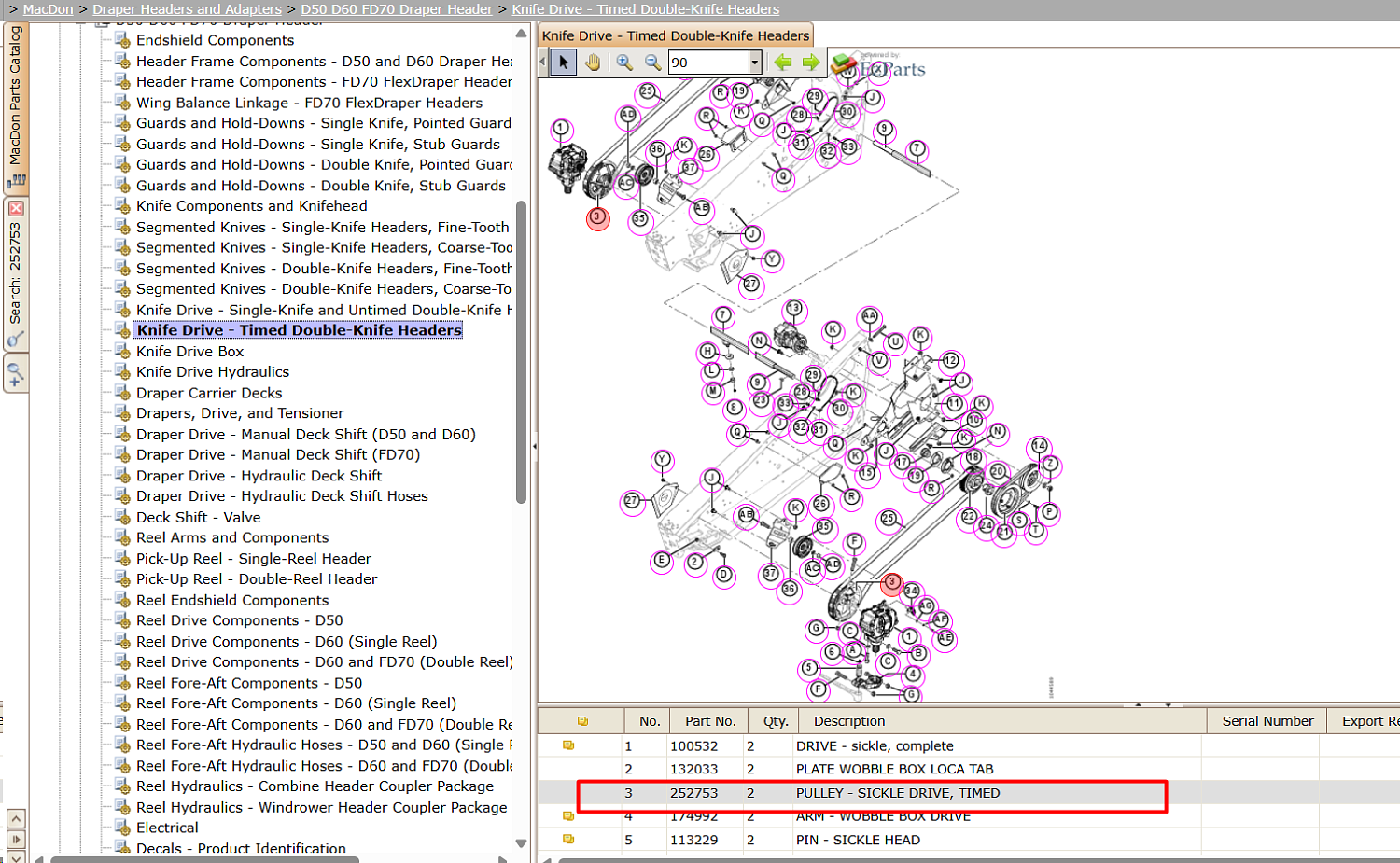1400x863 pixels.
Task: Open the Electrical tree entry
Action: [167, 828]
